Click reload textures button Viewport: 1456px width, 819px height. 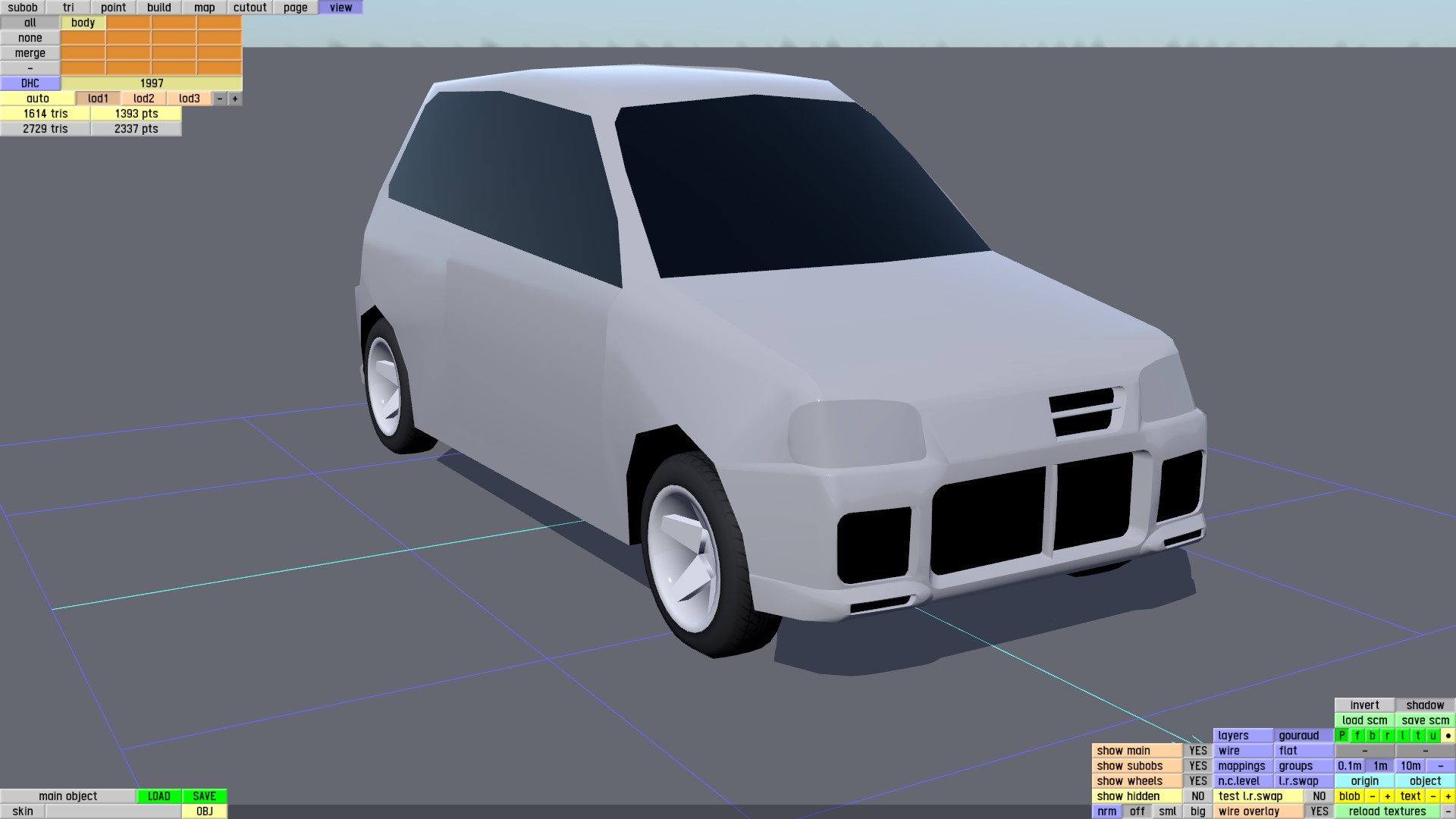1387,811
